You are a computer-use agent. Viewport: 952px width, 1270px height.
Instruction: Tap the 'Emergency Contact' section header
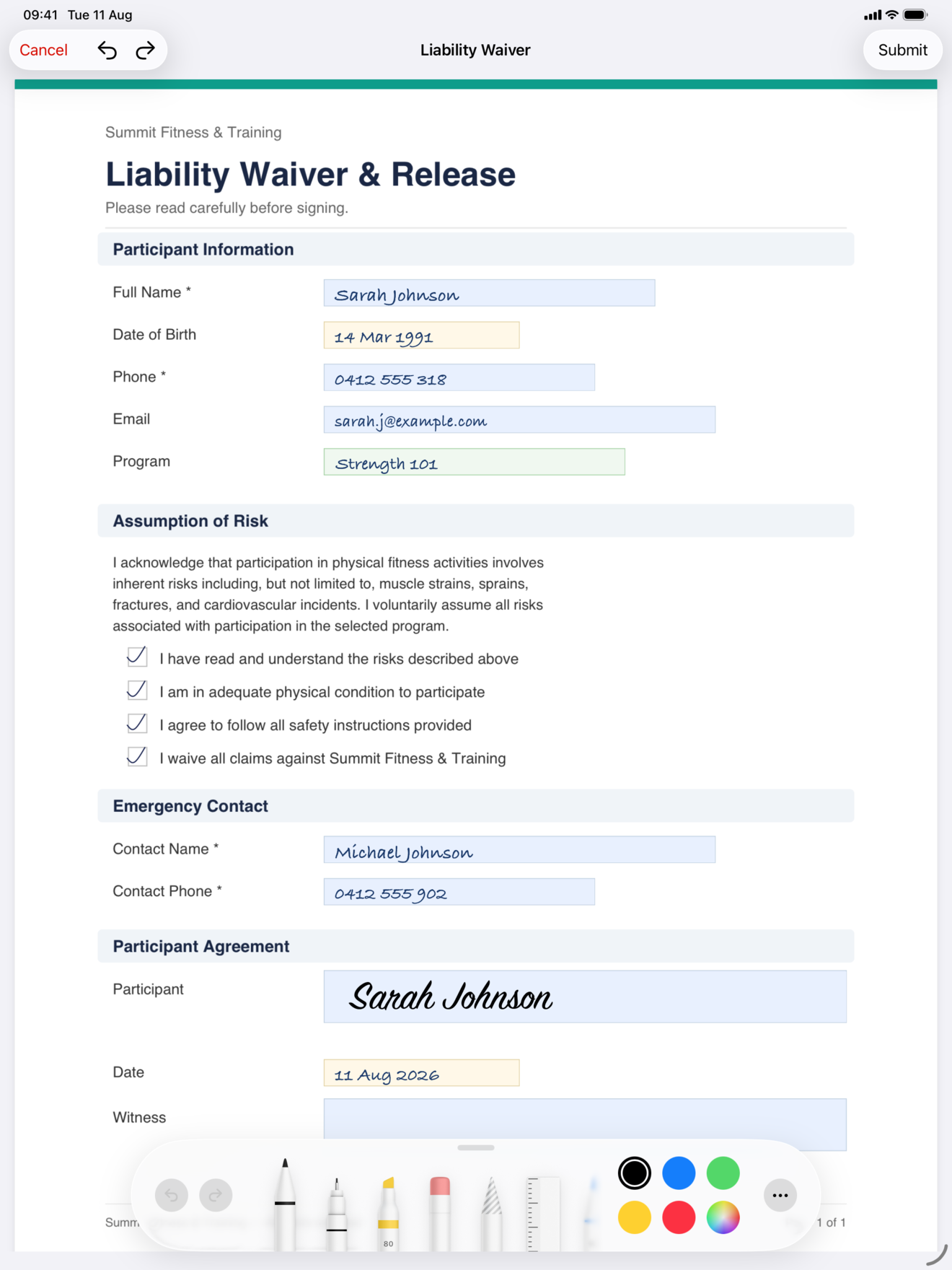pyautogui.click(x=476, y=806)
